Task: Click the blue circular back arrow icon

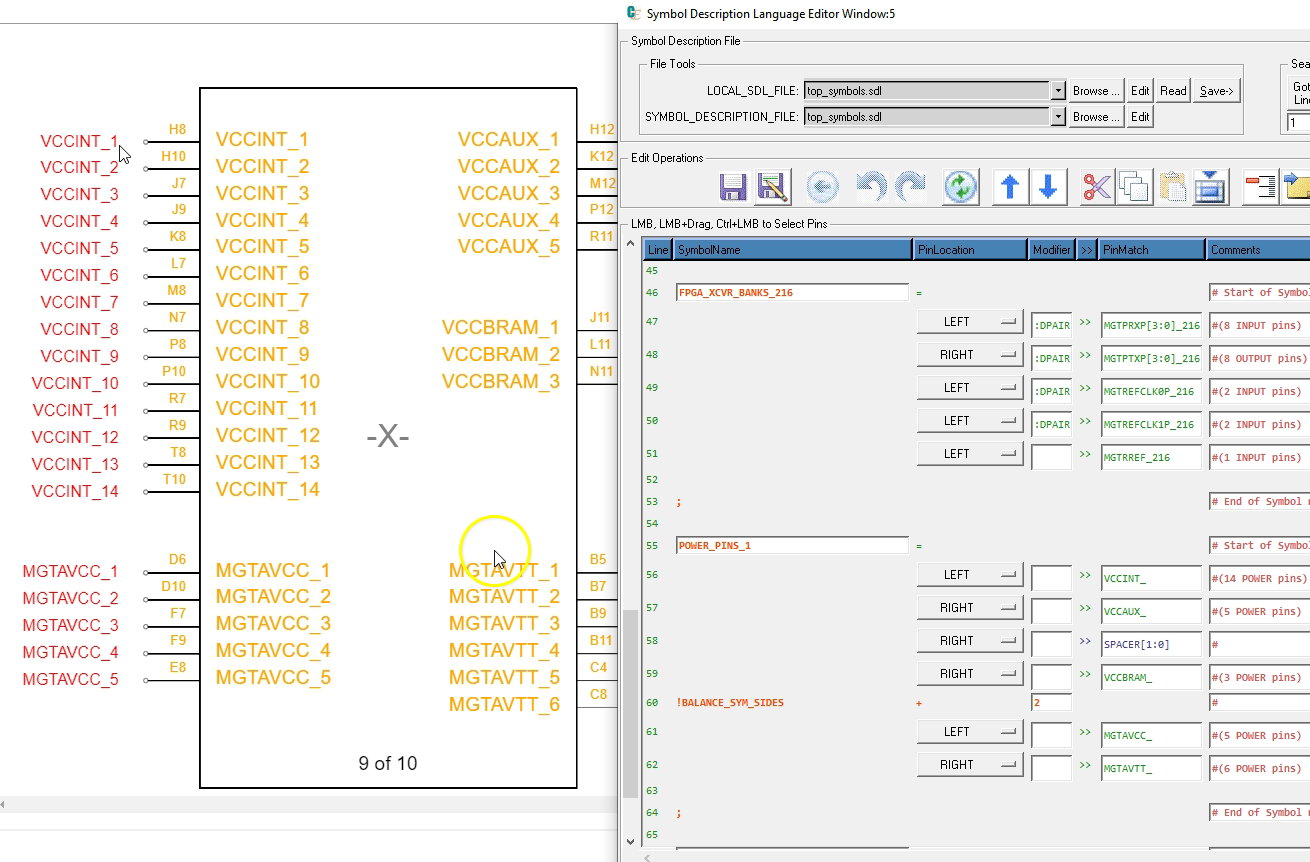Action: click(822, 187)
